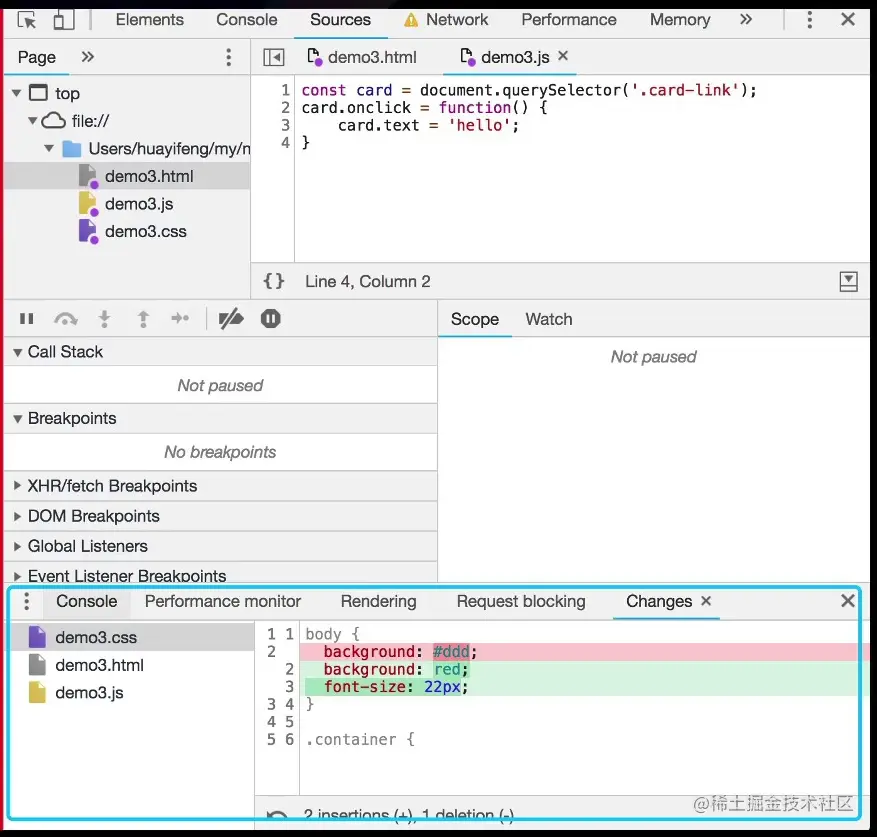Viewport: 877px width, 837px height.
Task: Select demo3.css in the Changes list
Action: point(132,637)
